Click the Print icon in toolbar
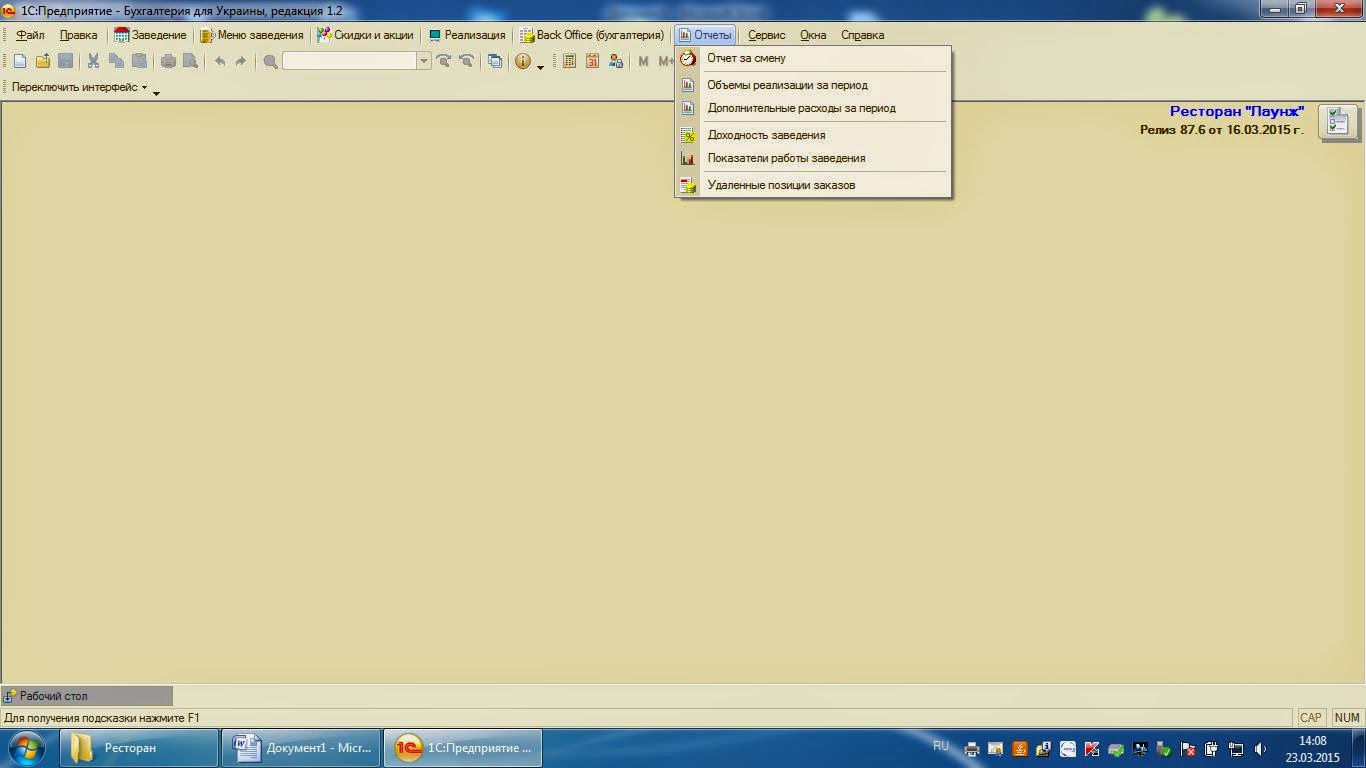The image size is (1366, 768). [168, 61]
